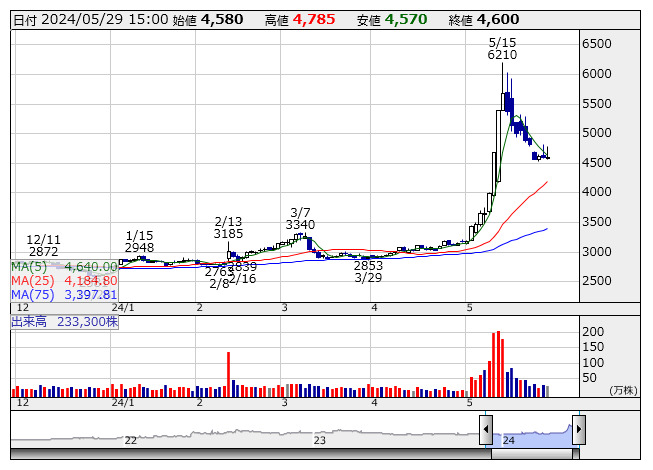
Task: Click the 1/15 high label 2948
Action: coord(139,247)
